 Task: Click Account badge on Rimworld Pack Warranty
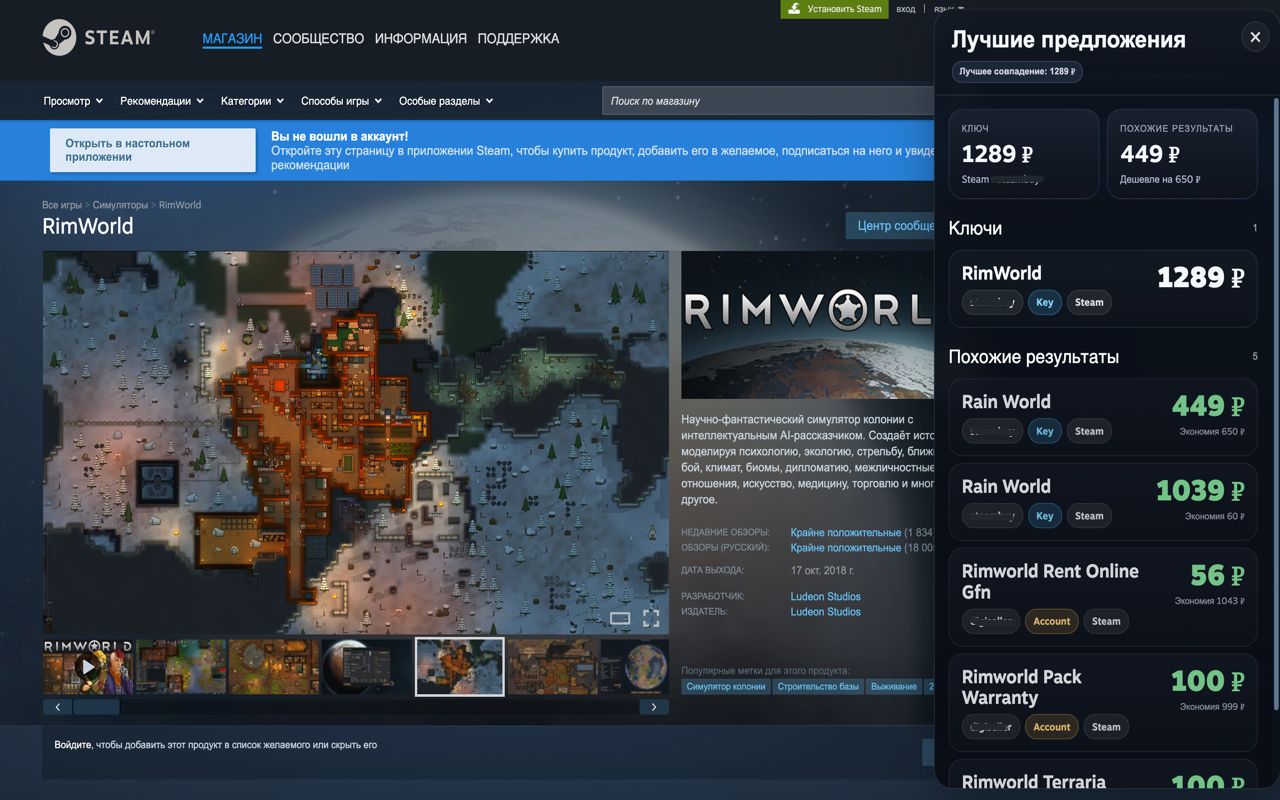pos(1052,727)
